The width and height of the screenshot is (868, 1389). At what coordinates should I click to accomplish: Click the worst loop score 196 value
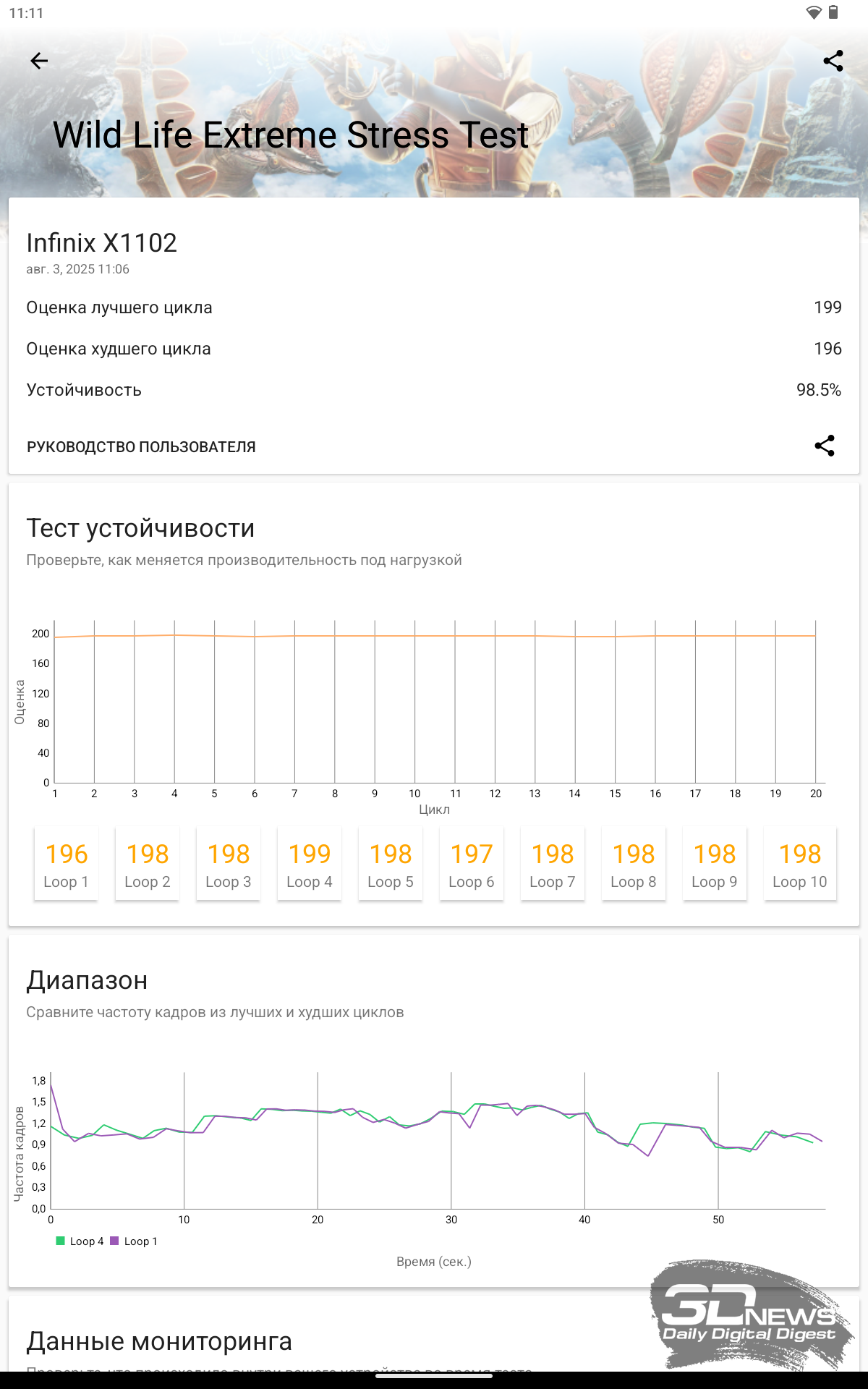tap(827, 349)
